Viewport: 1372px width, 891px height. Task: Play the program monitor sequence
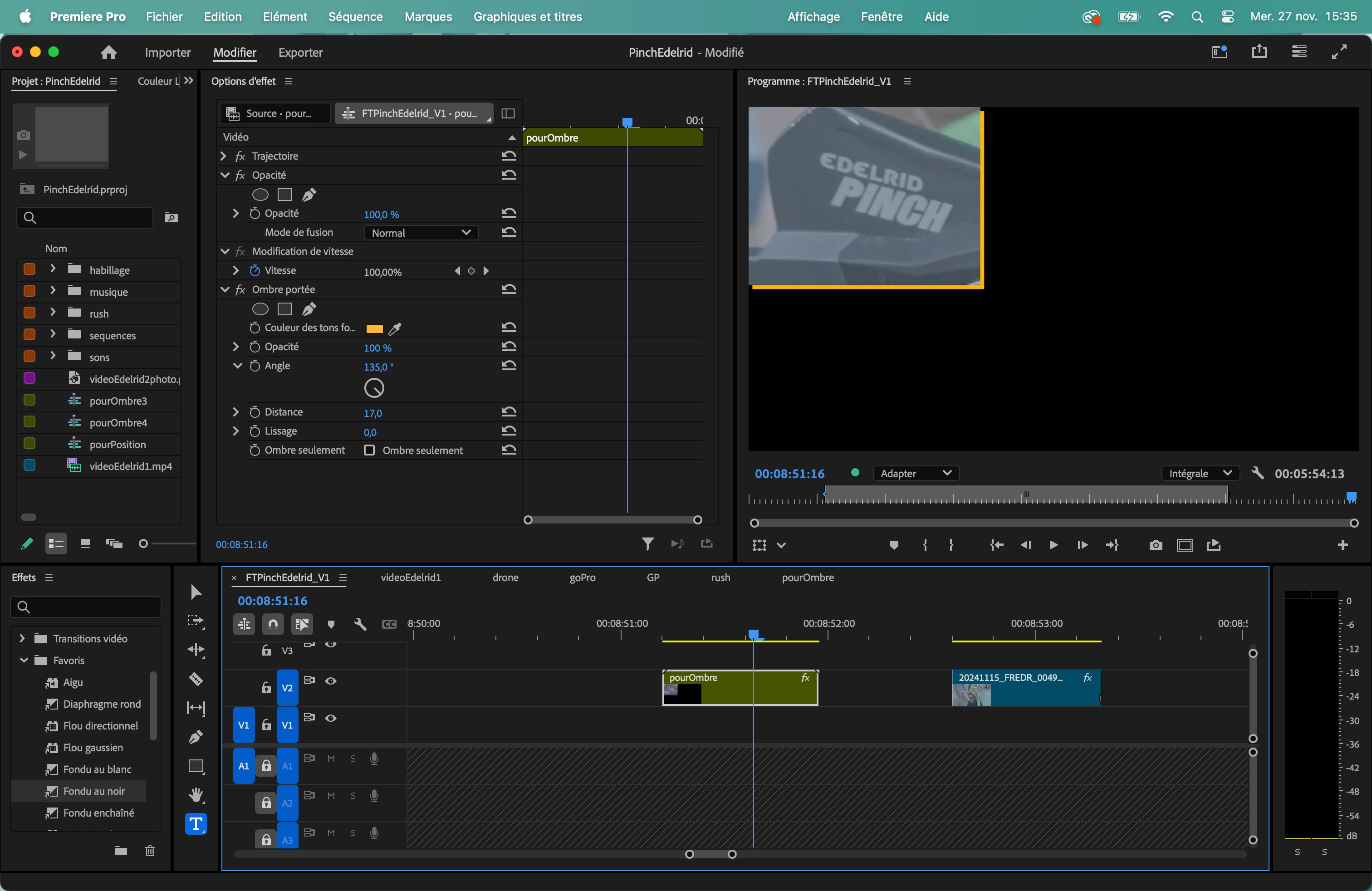point(1053,545)
